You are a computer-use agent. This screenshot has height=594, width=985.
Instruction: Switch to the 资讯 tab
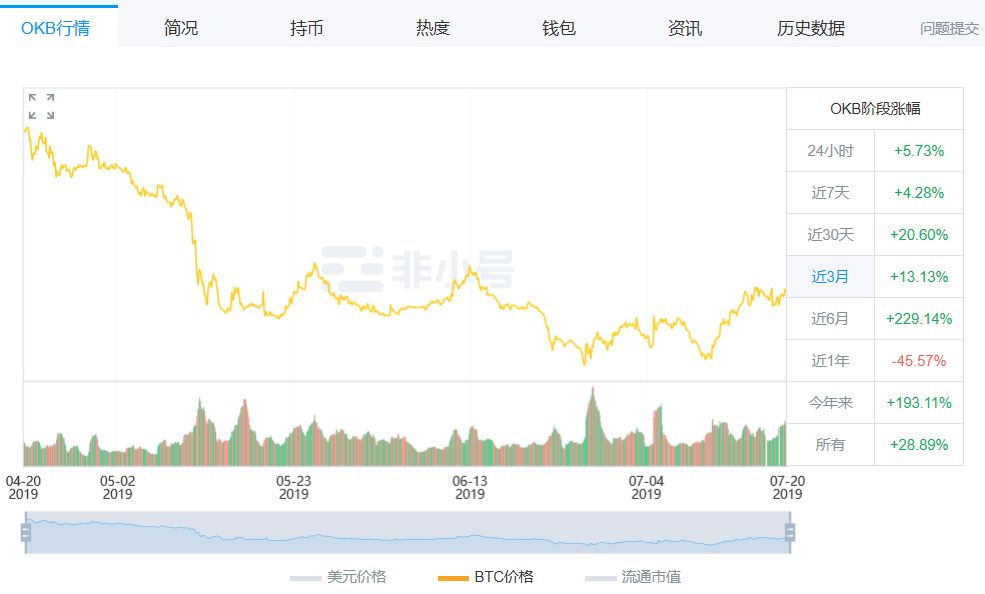[x=685, y=28]
